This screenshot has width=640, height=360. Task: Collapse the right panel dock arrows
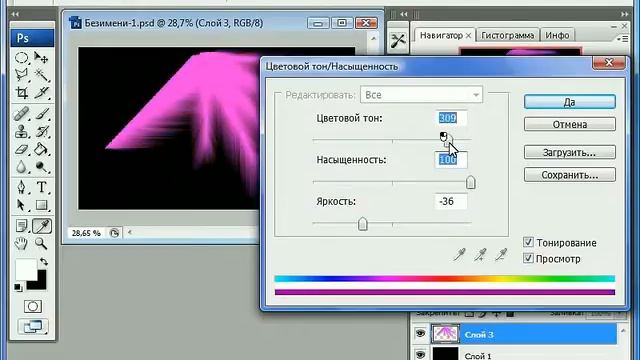[x=625, y=14]
